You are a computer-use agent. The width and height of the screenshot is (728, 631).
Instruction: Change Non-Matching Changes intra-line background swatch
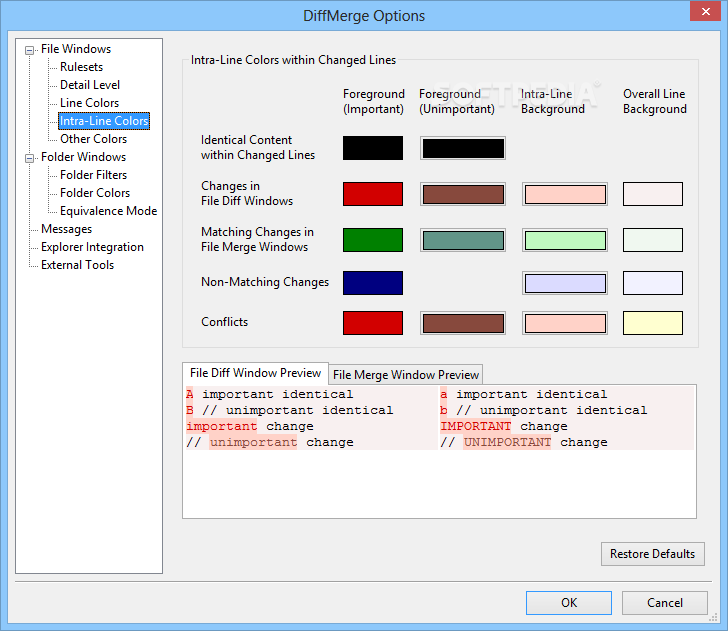point(565,283)
